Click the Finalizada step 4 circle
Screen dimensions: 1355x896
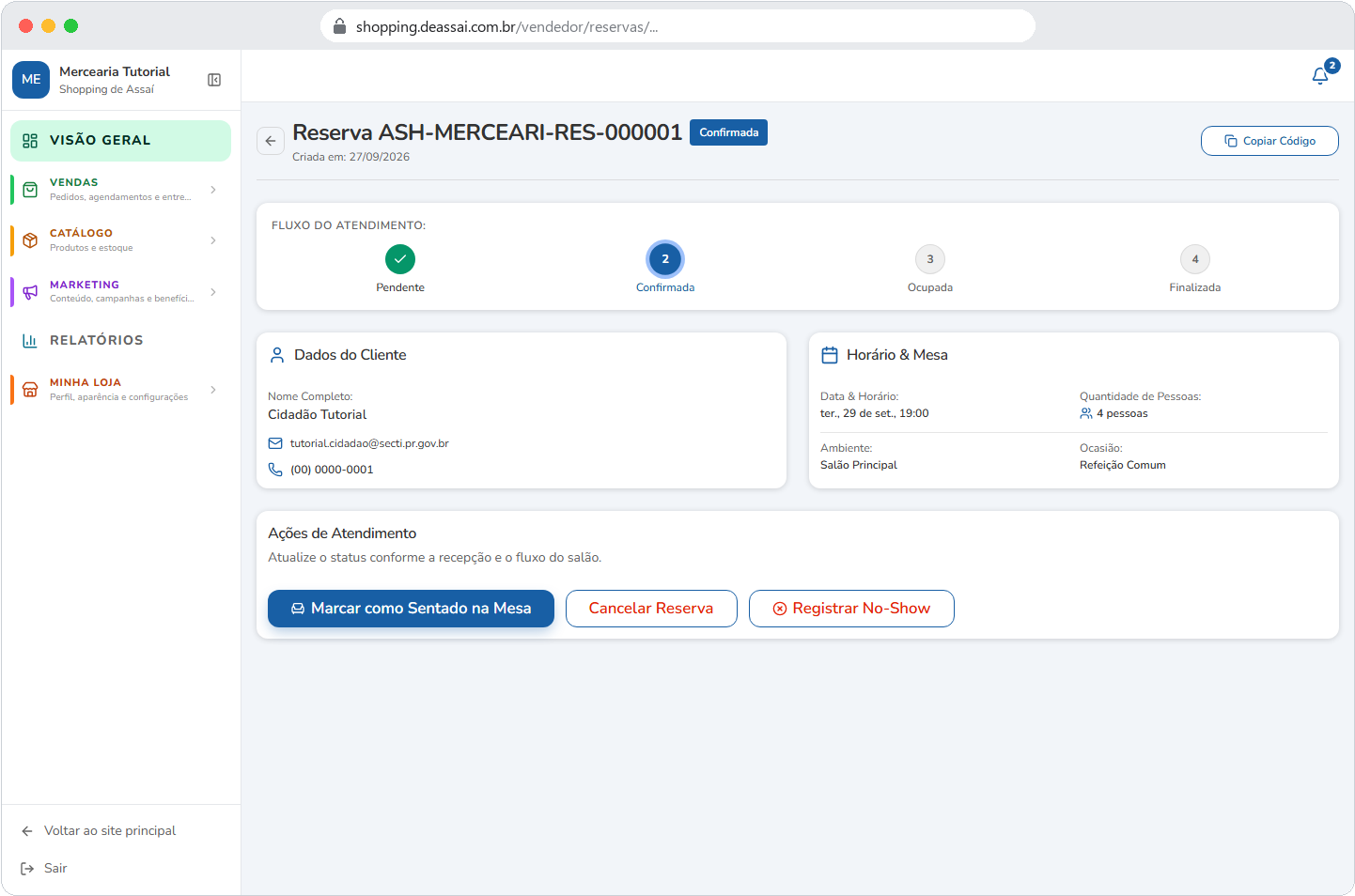pos(1195,259)
